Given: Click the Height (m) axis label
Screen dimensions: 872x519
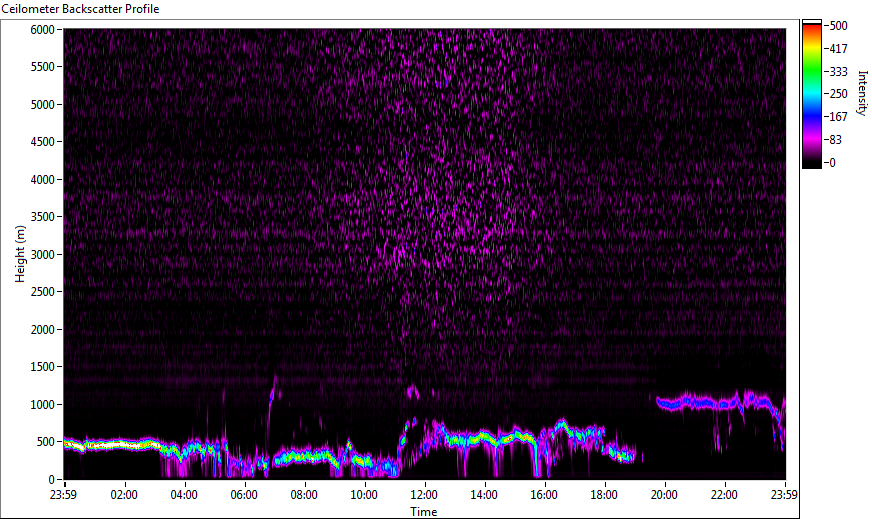Looking at the screenshot, I should [x=20, y=254].
